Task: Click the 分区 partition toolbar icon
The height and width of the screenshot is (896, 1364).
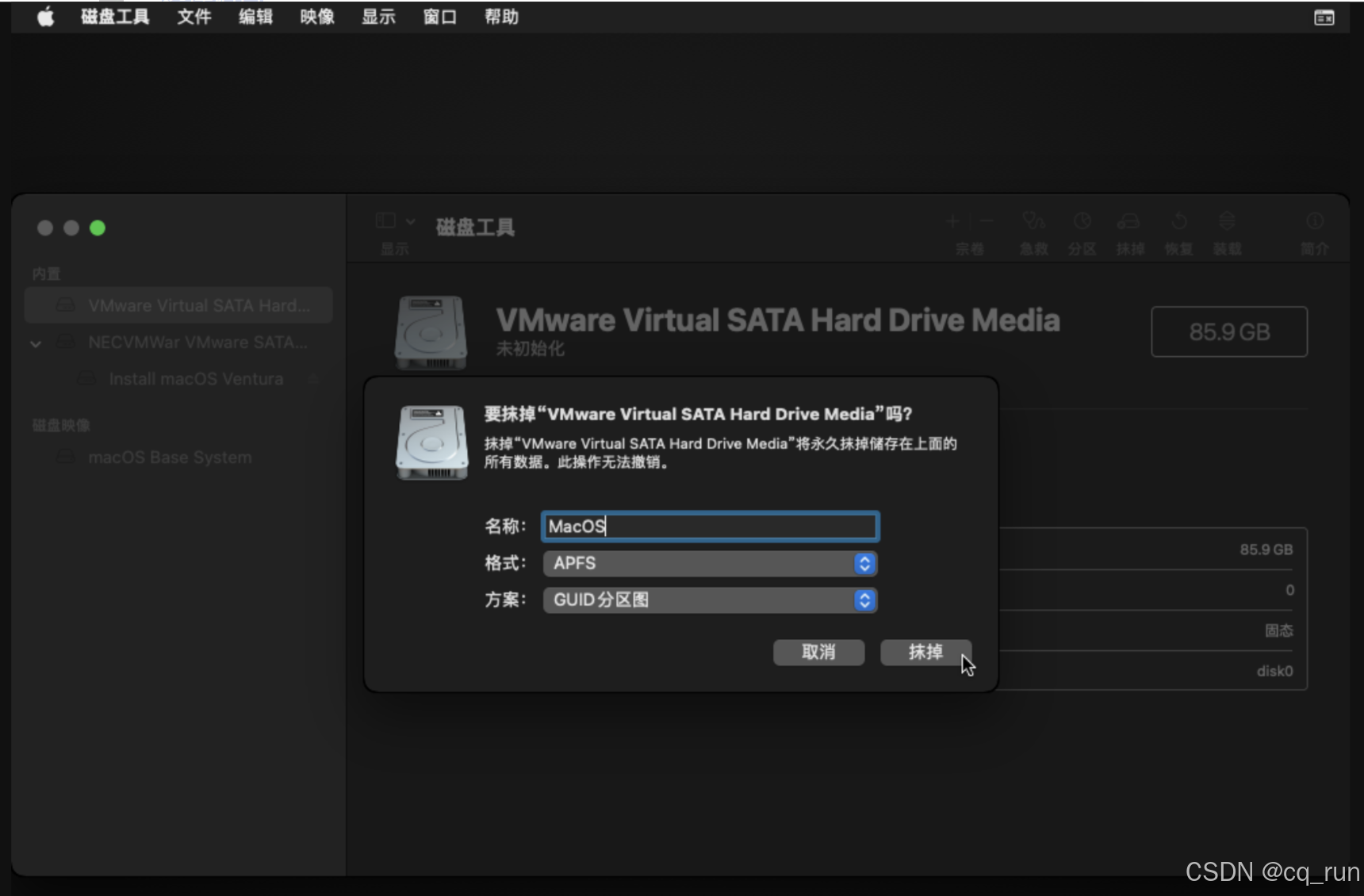Action: (x=1082, y=221)
